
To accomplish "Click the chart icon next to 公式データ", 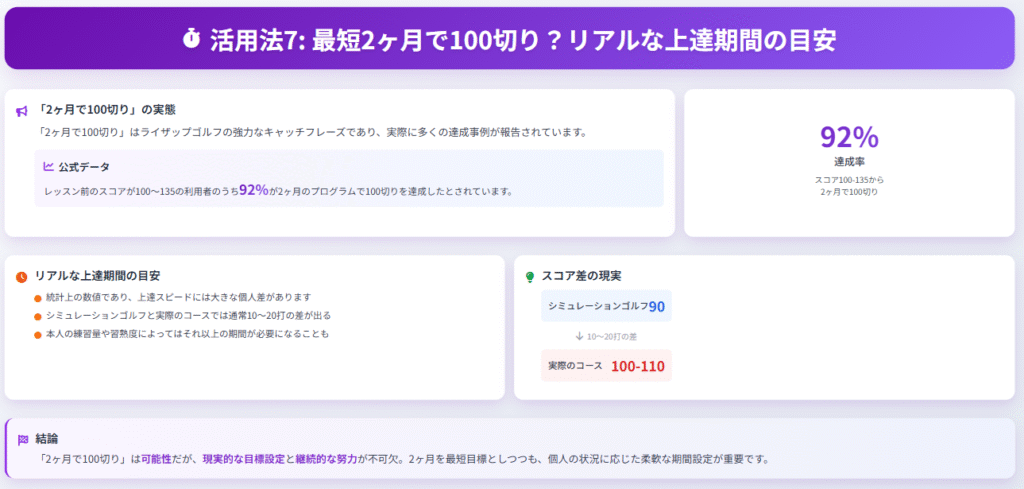I will (48, 166).
